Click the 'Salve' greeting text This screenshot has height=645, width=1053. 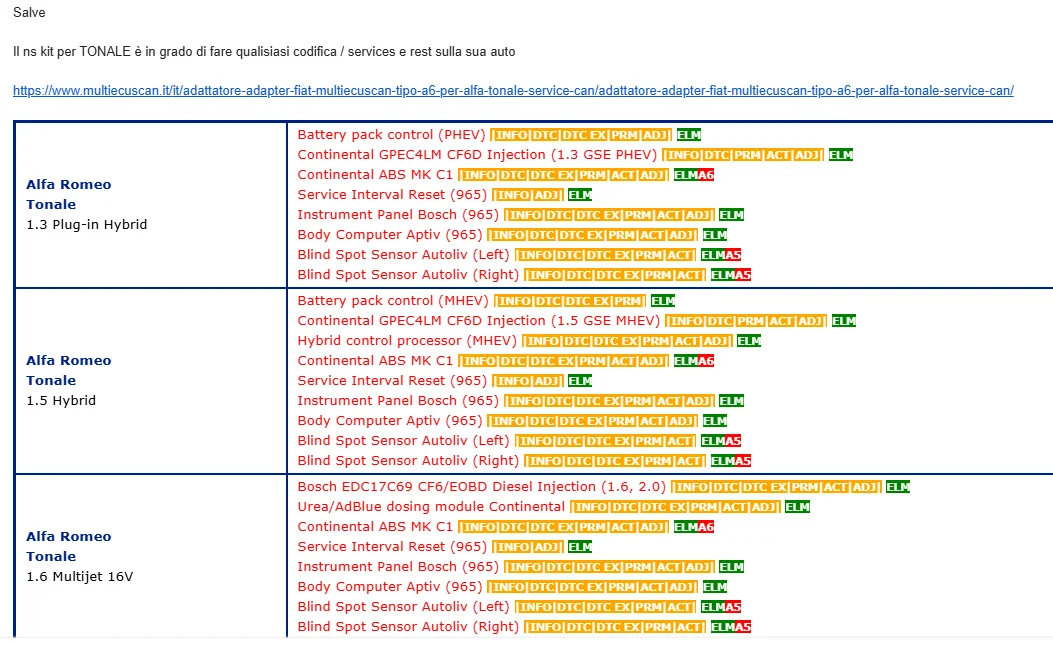pyautogui.click(x=29, y=12)
